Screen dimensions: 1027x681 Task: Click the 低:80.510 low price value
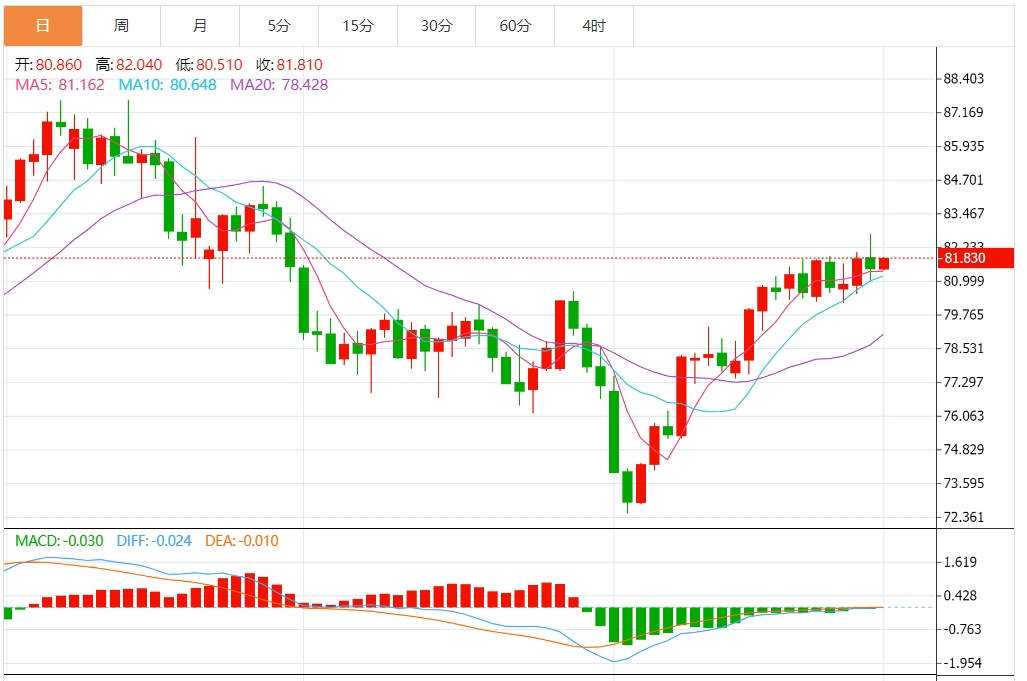point(209,65)
